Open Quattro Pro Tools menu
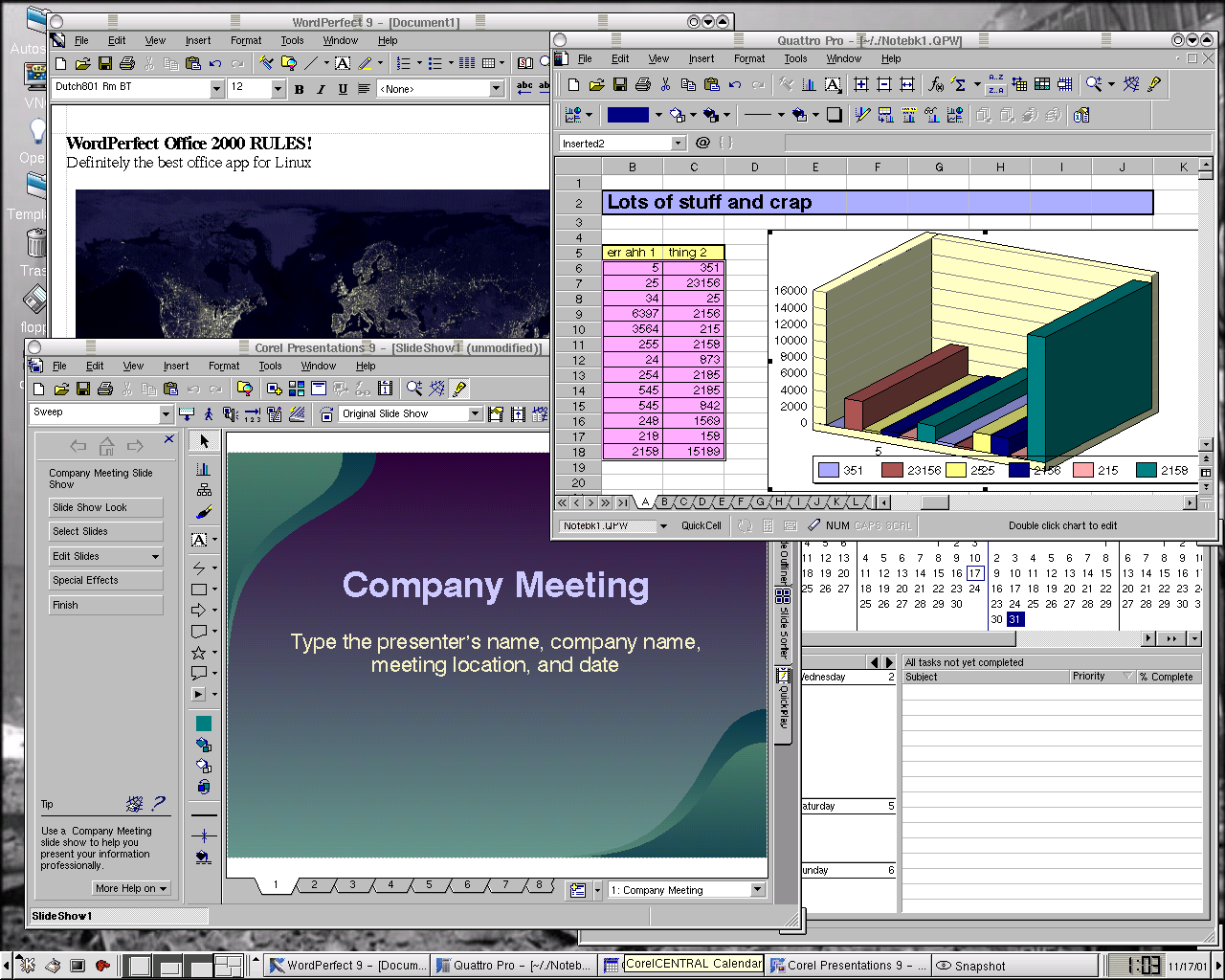Viewport: 1225px width, 980px height. click(796, 58)
